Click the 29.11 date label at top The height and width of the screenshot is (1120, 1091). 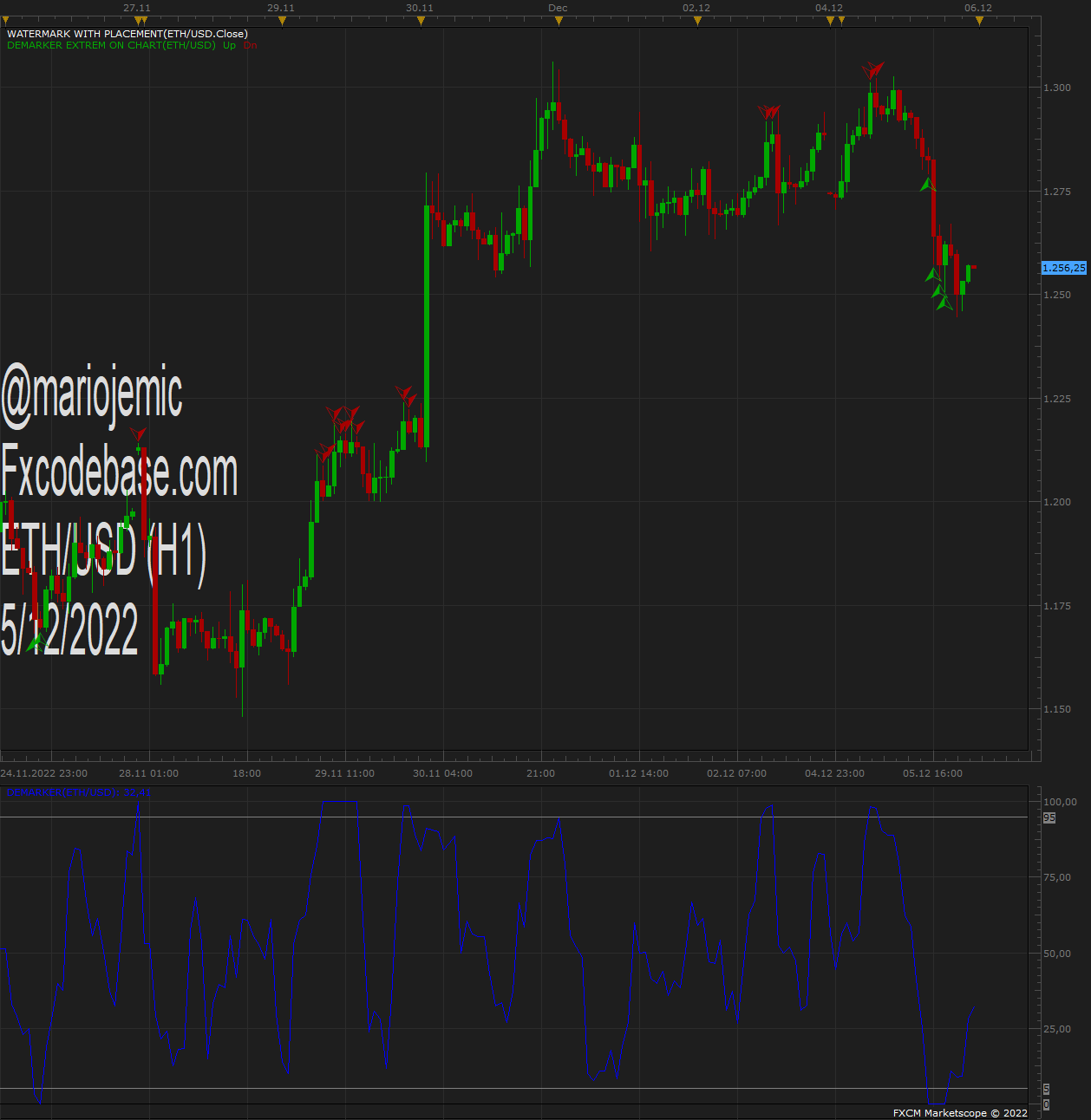pyautogui.click(x=281, y=8)
